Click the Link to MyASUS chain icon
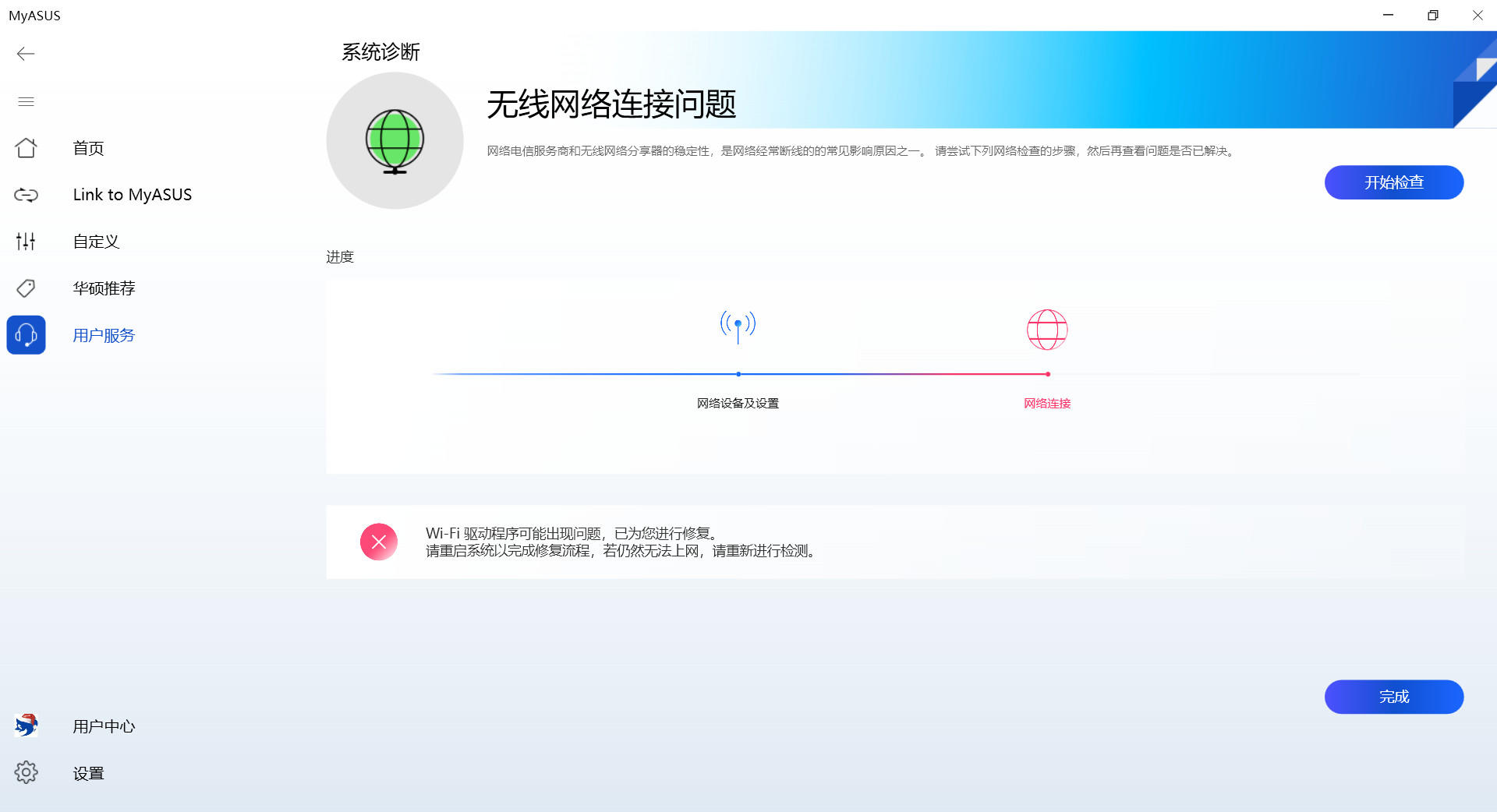This screenshot has width=1497, height=812. [26, 195]
